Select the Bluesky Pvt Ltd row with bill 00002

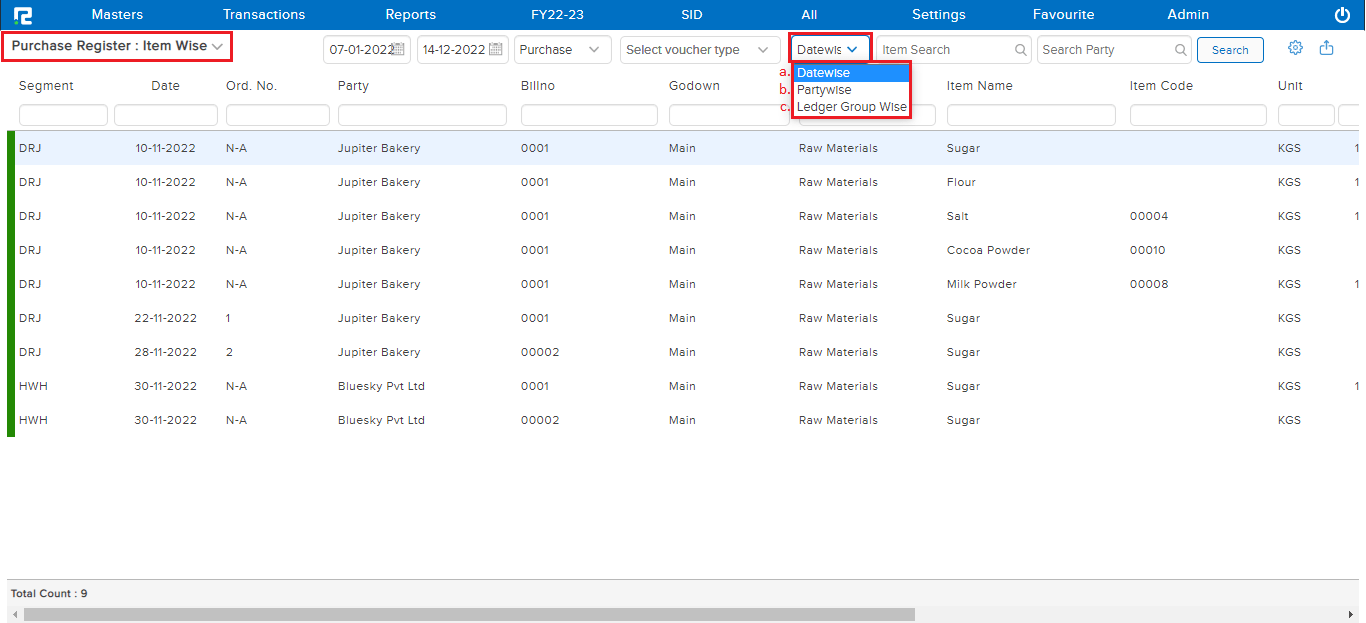381,420
